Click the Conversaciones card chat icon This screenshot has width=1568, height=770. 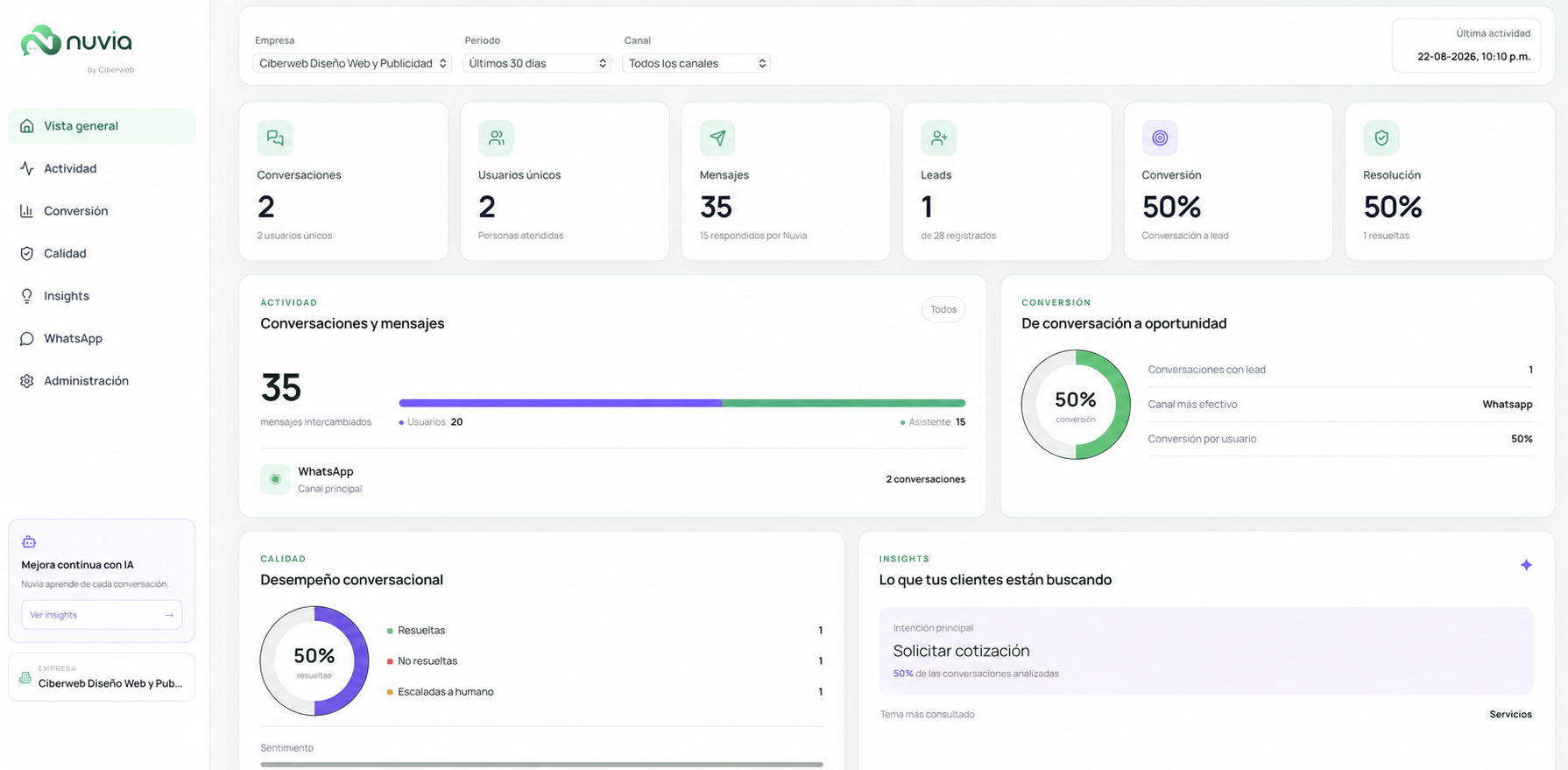tap(275, 138)
